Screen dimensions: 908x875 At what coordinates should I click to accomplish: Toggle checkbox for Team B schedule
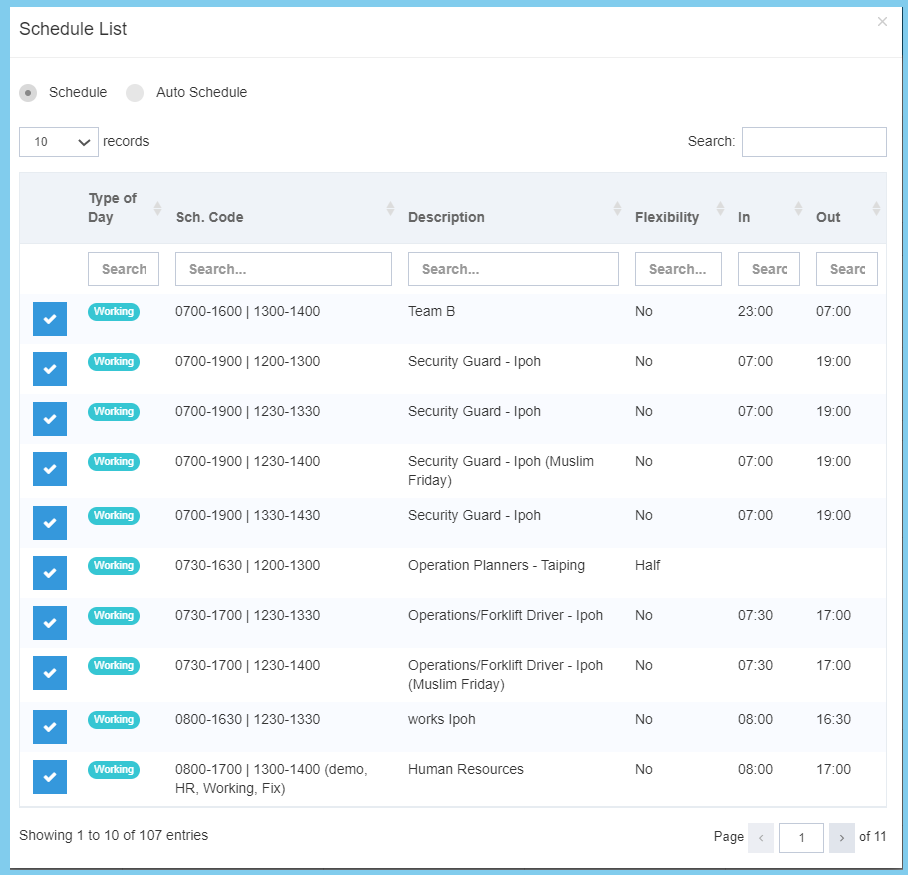(50, 319)
